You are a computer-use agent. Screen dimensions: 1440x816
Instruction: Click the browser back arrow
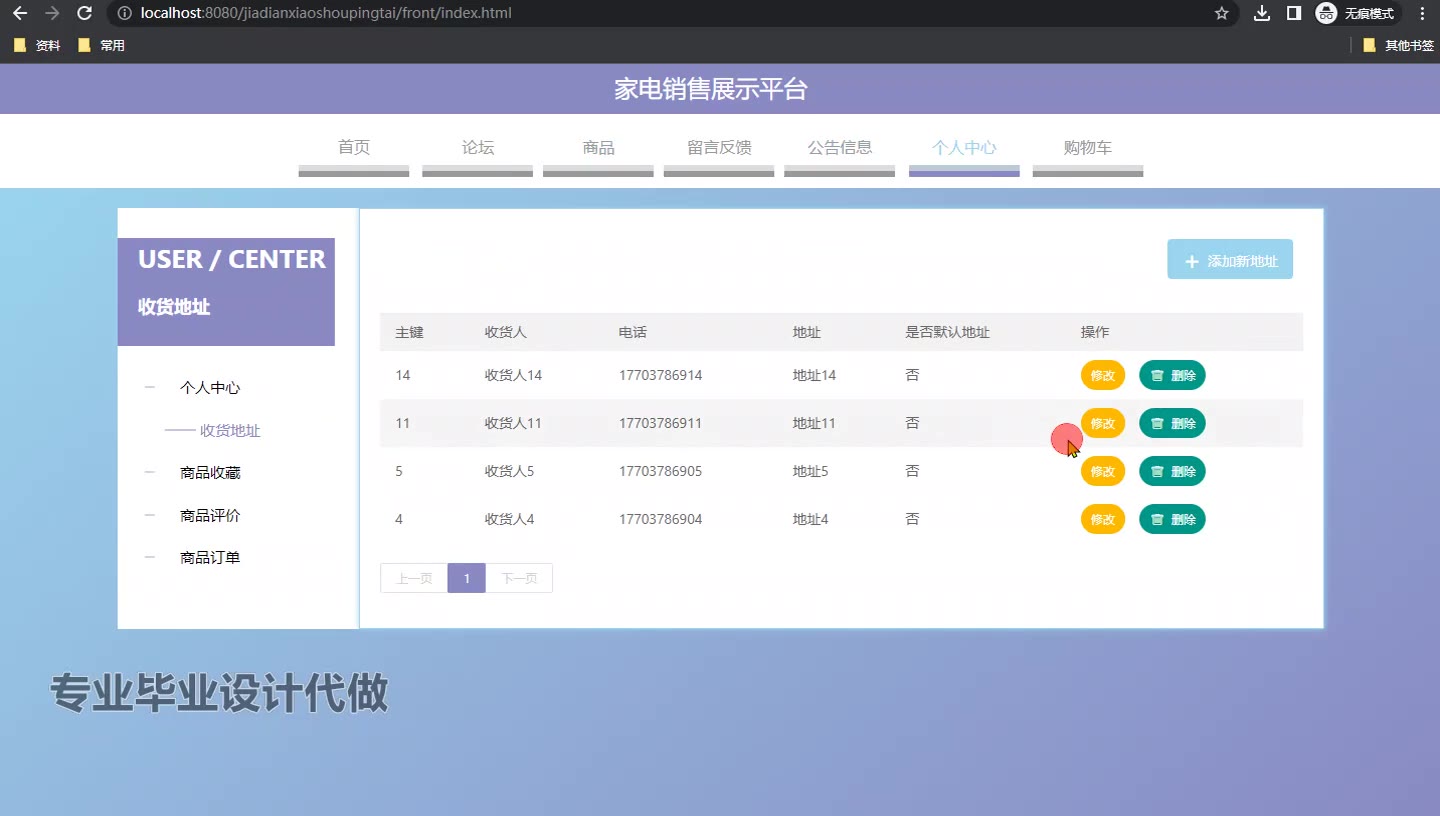click(x=20, y=13)
